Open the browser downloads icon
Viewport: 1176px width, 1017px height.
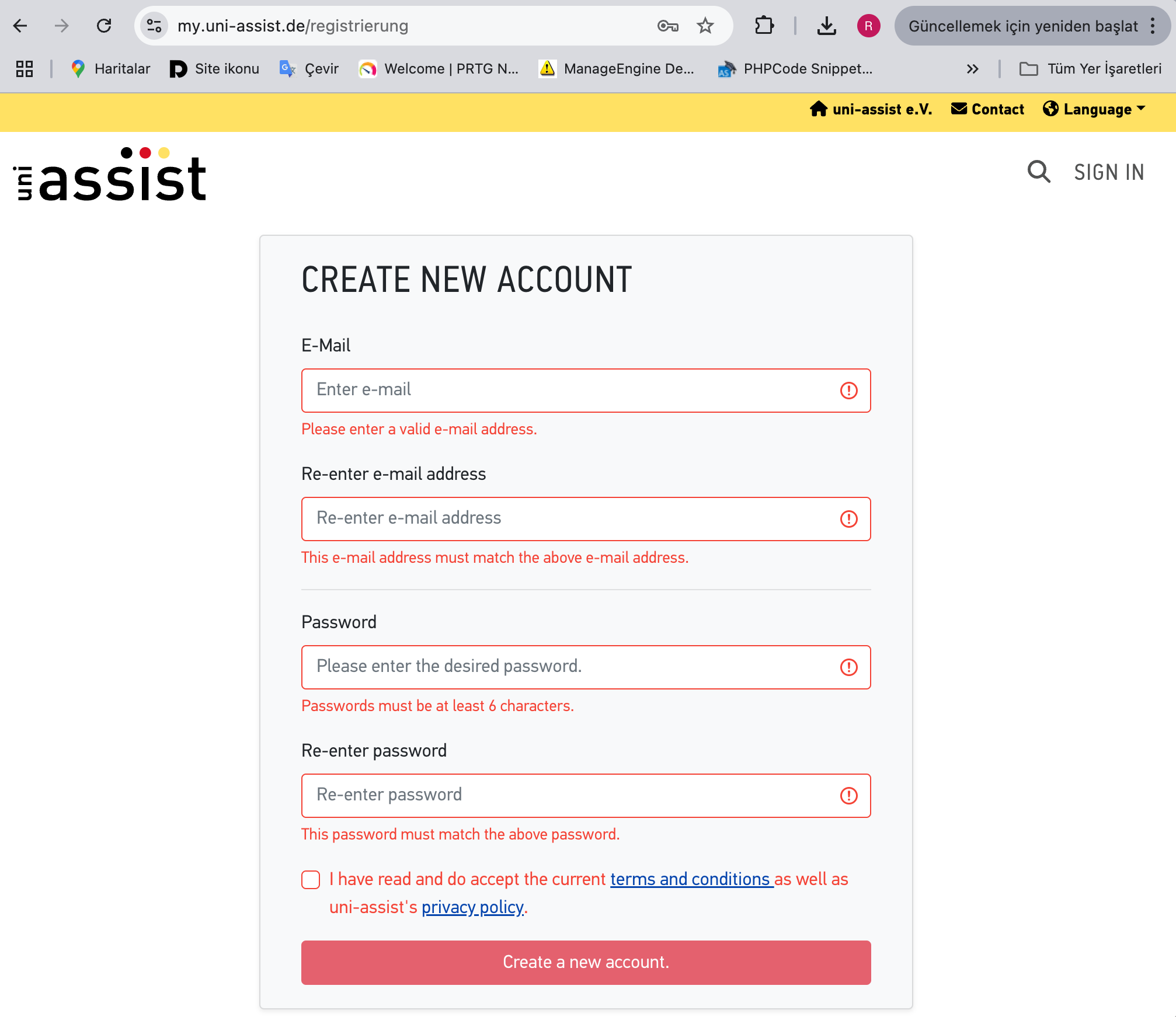point(826,26)
